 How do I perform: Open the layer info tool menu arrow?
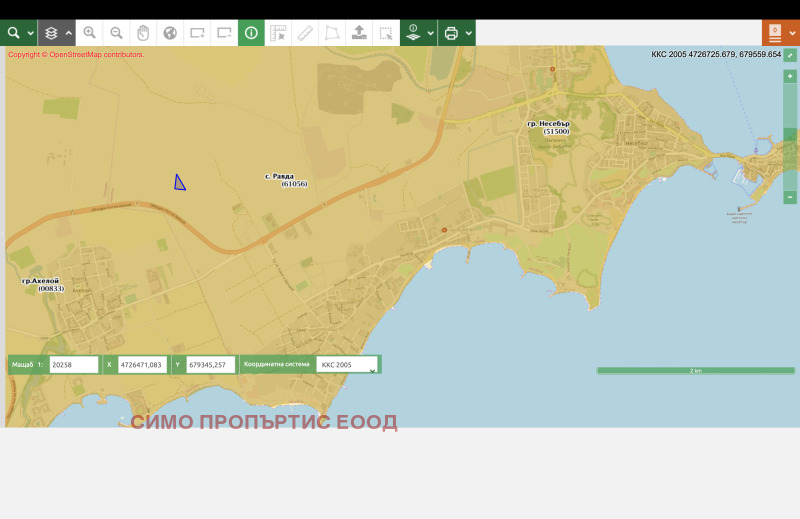pos(430,33)
